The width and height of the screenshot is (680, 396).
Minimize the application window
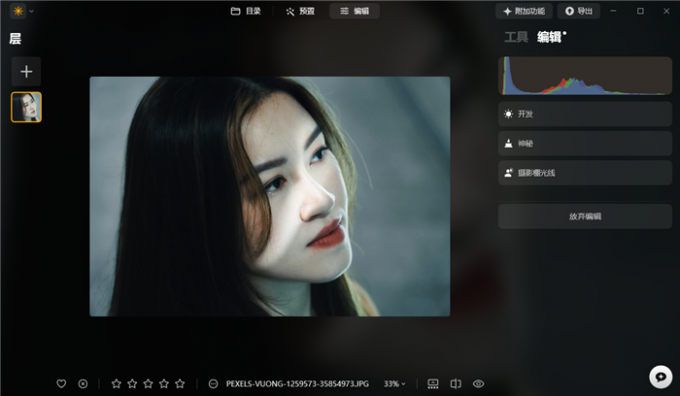(x=613, y=11)
